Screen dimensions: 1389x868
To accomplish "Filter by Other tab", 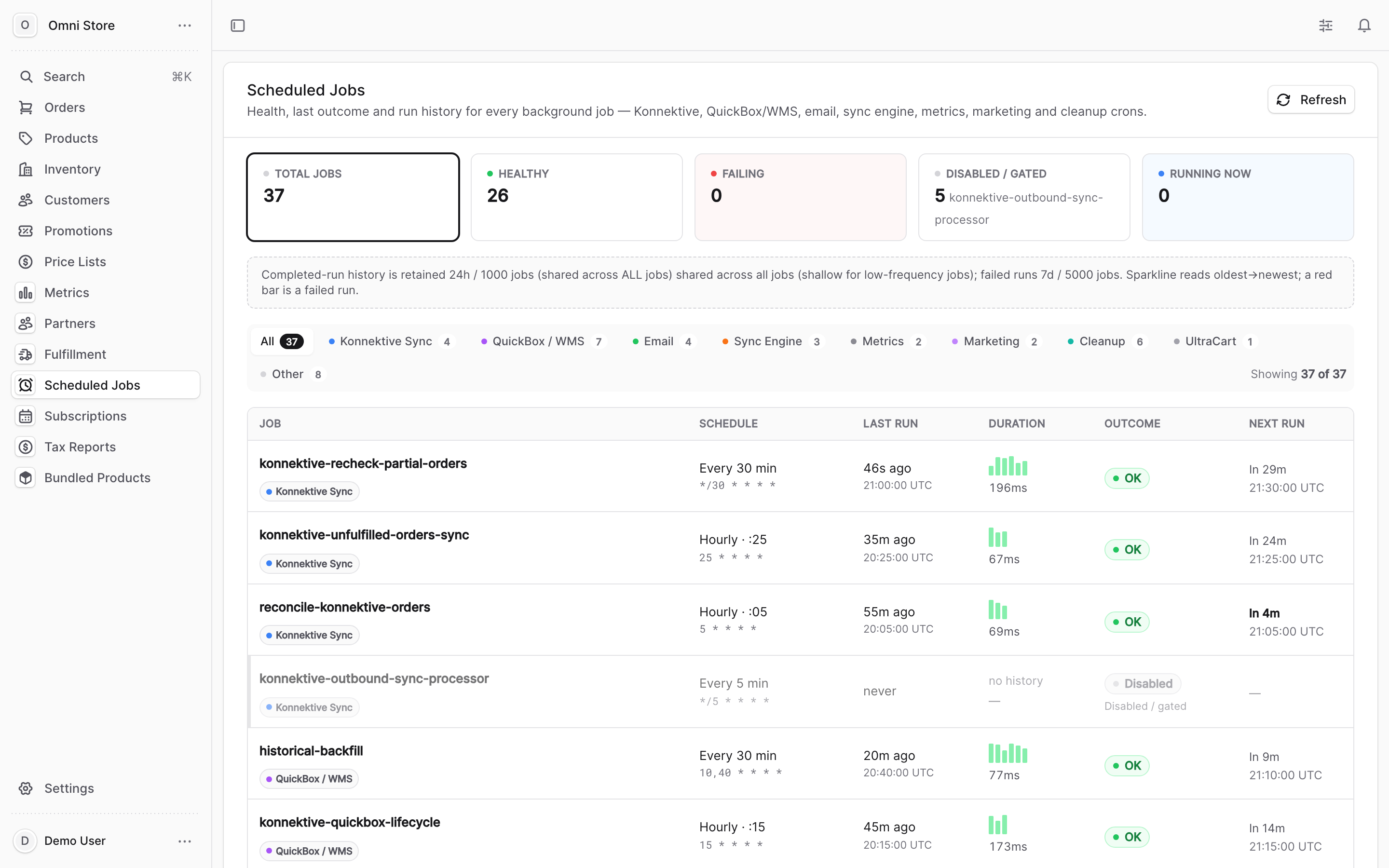I will pyautogui.click(x=293, y=374).
